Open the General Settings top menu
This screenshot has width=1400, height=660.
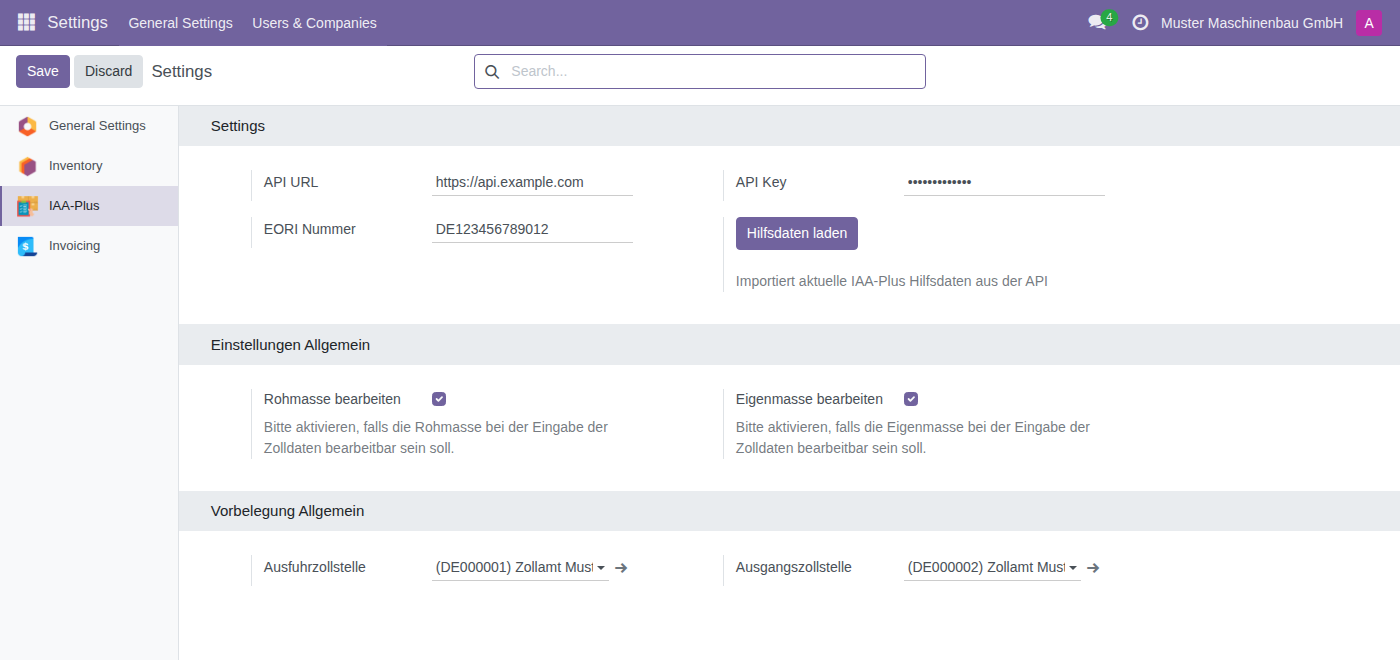[x=180, y=23]
